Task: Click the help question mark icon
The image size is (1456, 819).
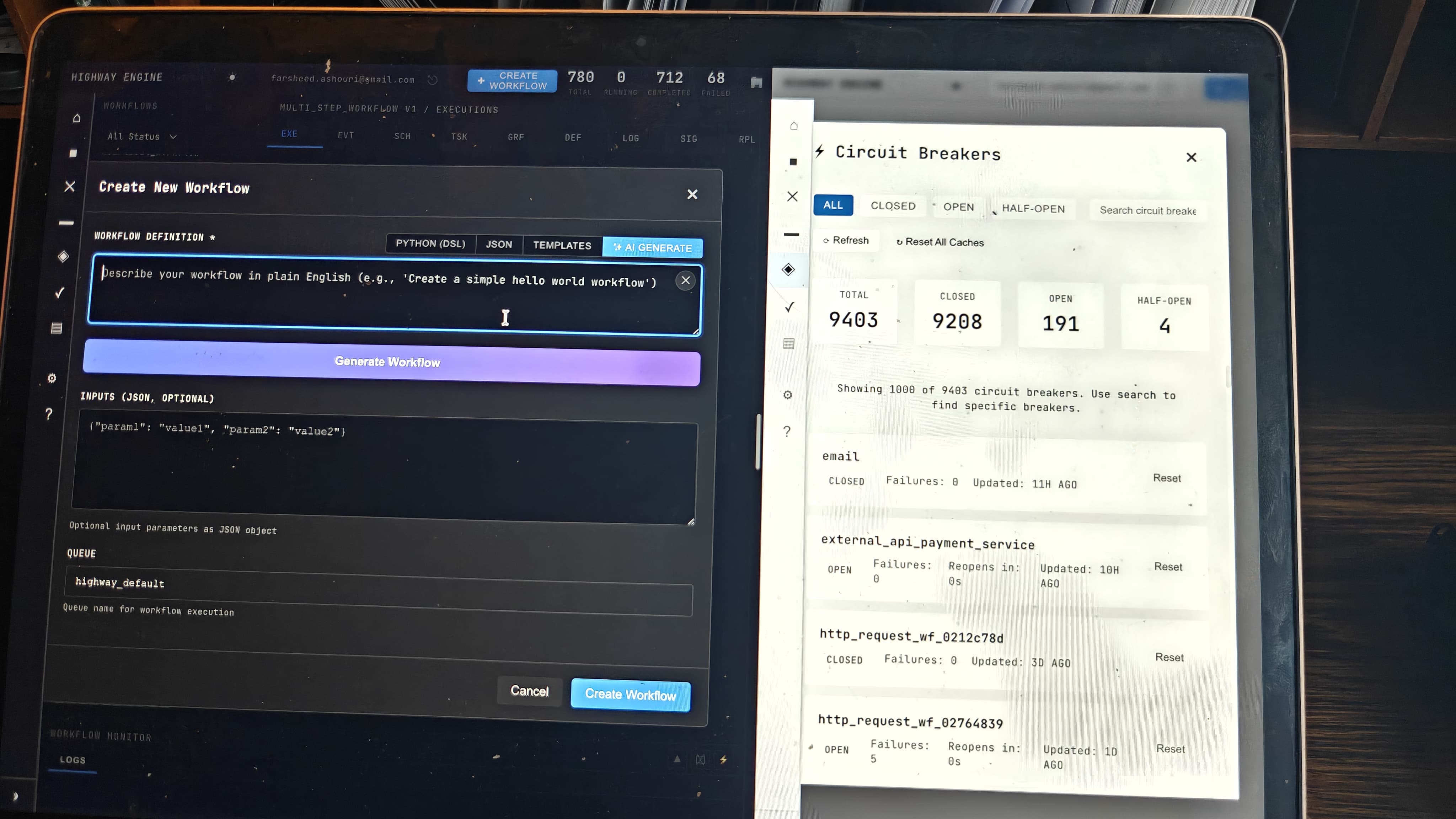Action: (x=49, y=414)
